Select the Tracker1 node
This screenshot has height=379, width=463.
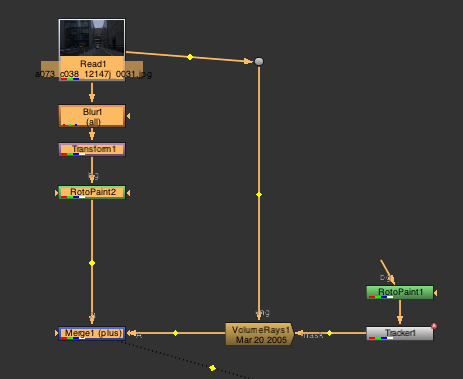click(400, 333)
